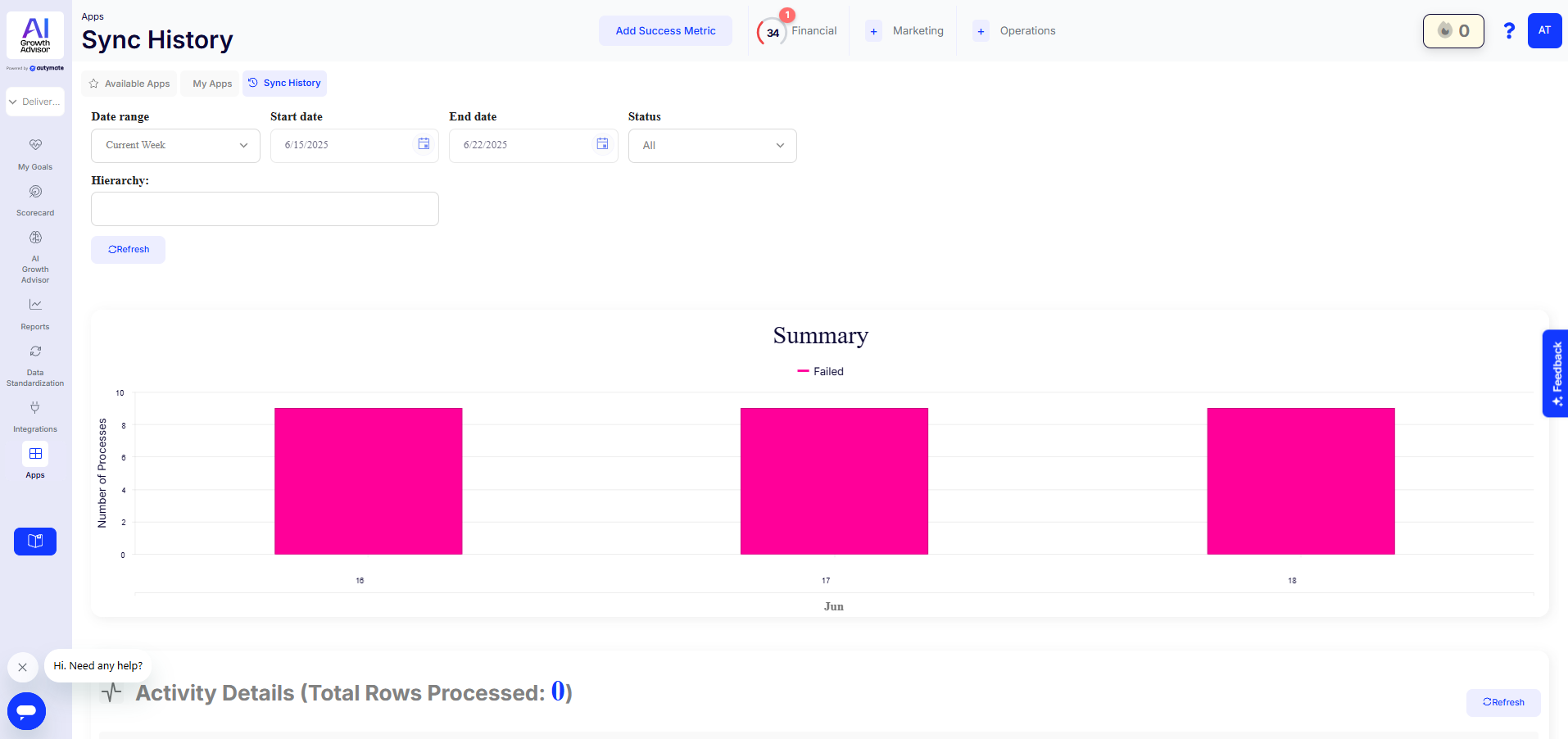The width and height of the screenshot is (1568, 739).
Task: Open the blue book guide button
Action: tap(35, 542)
